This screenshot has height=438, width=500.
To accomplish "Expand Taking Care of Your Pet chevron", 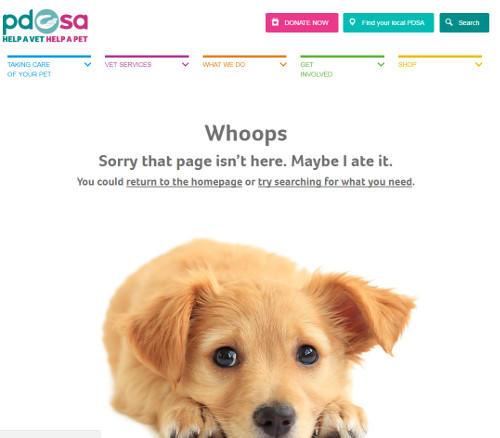I will pos(88,64).
